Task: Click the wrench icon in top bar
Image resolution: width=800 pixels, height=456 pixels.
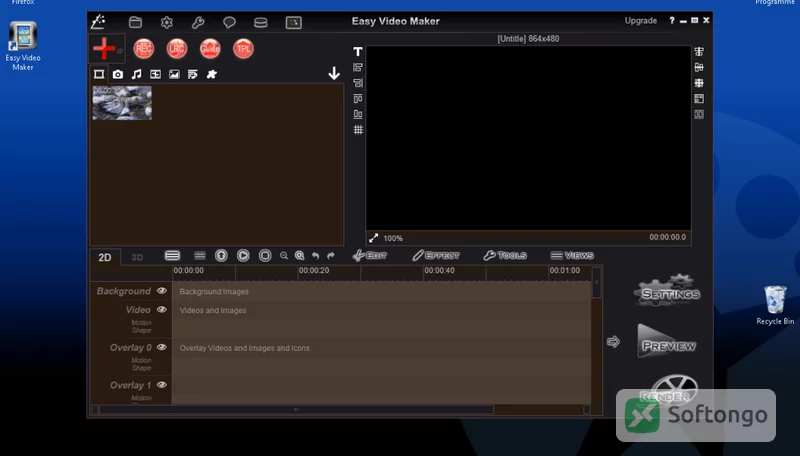Action: (x=198, y=22)
